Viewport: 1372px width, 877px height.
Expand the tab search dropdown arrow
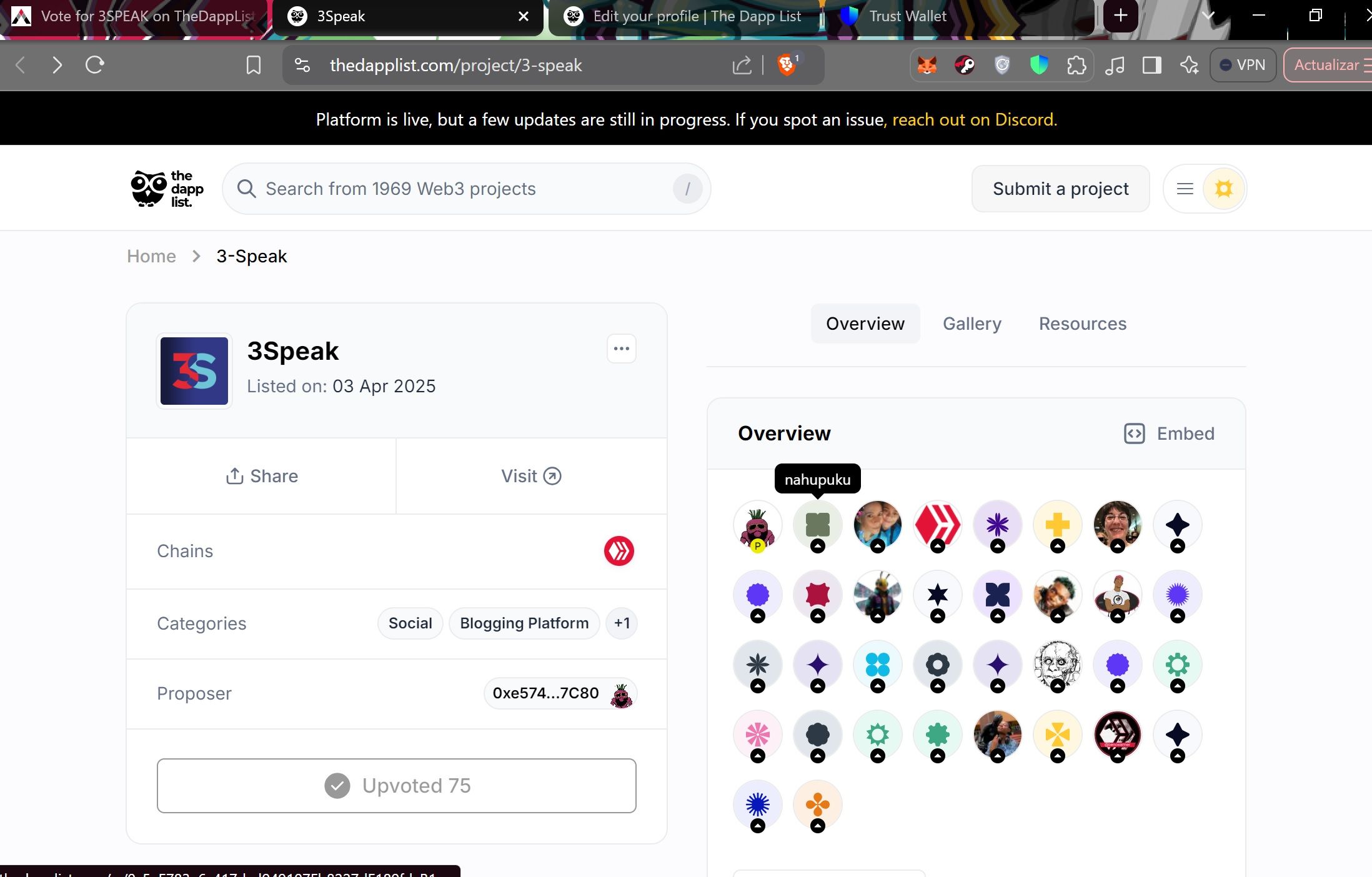pyautogui.click(x=1208, y=16)
